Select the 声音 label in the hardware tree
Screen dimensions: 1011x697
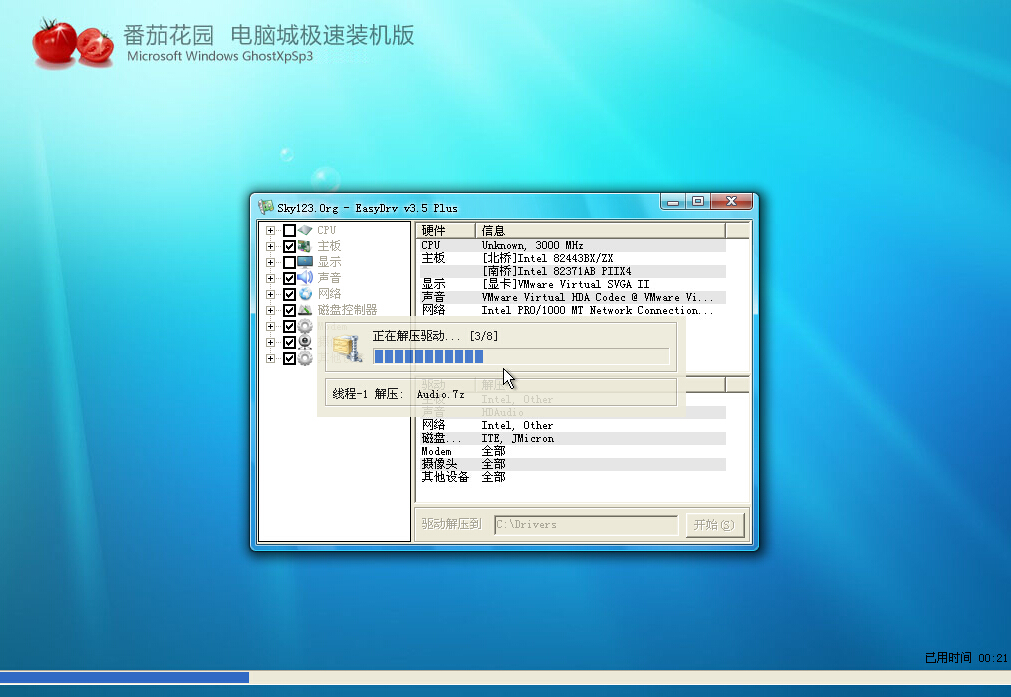pos(329,278)
